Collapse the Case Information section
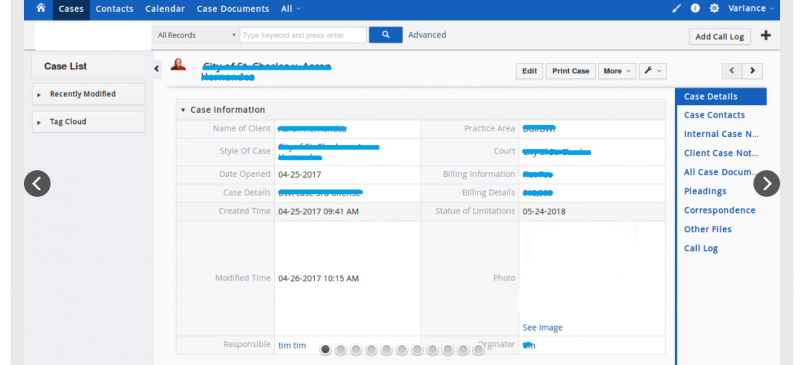The height and width of the screenshot is (365, 800). (183, 110)
